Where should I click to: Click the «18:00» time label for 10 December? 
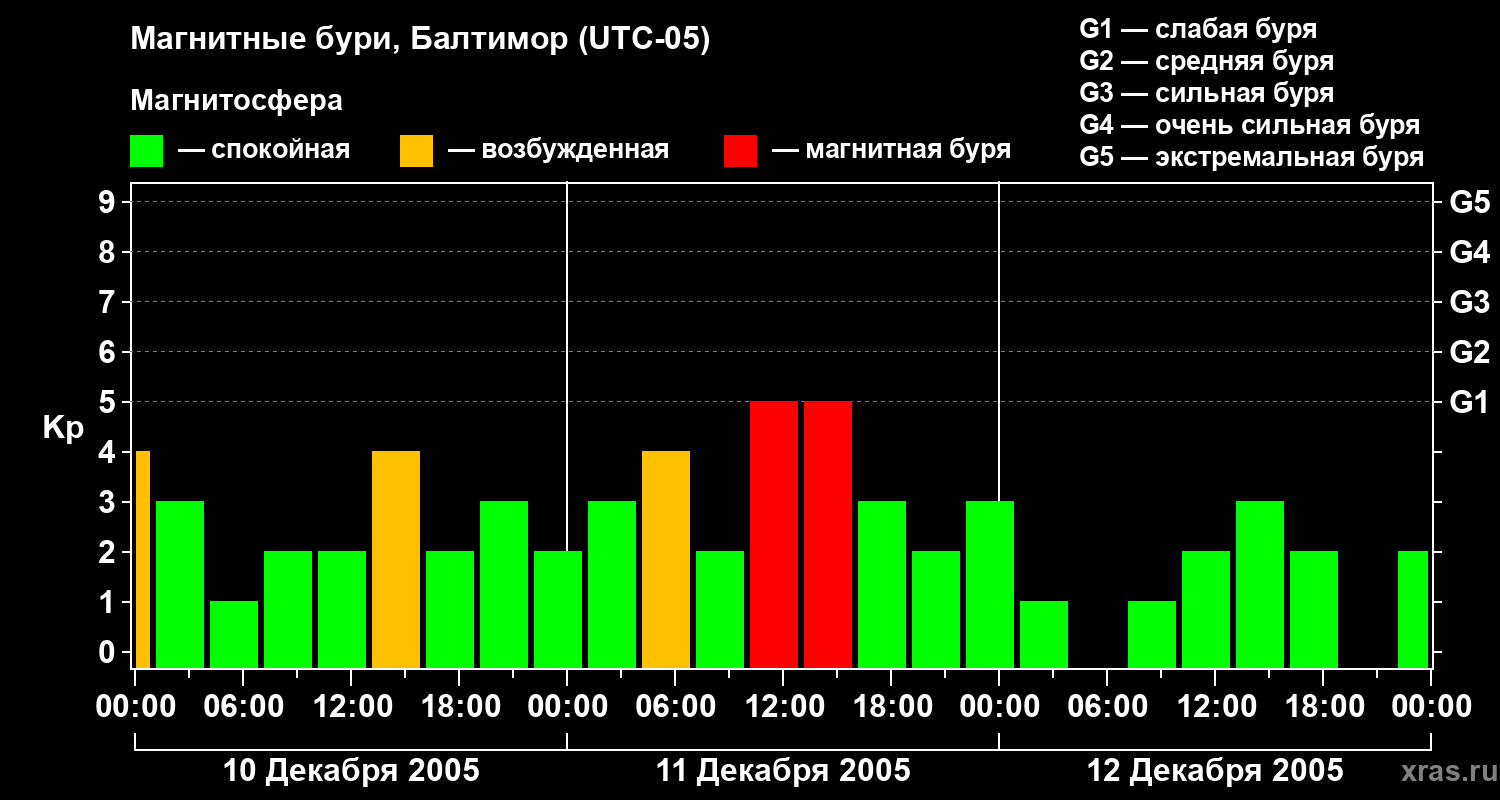(x=459, y=707)
